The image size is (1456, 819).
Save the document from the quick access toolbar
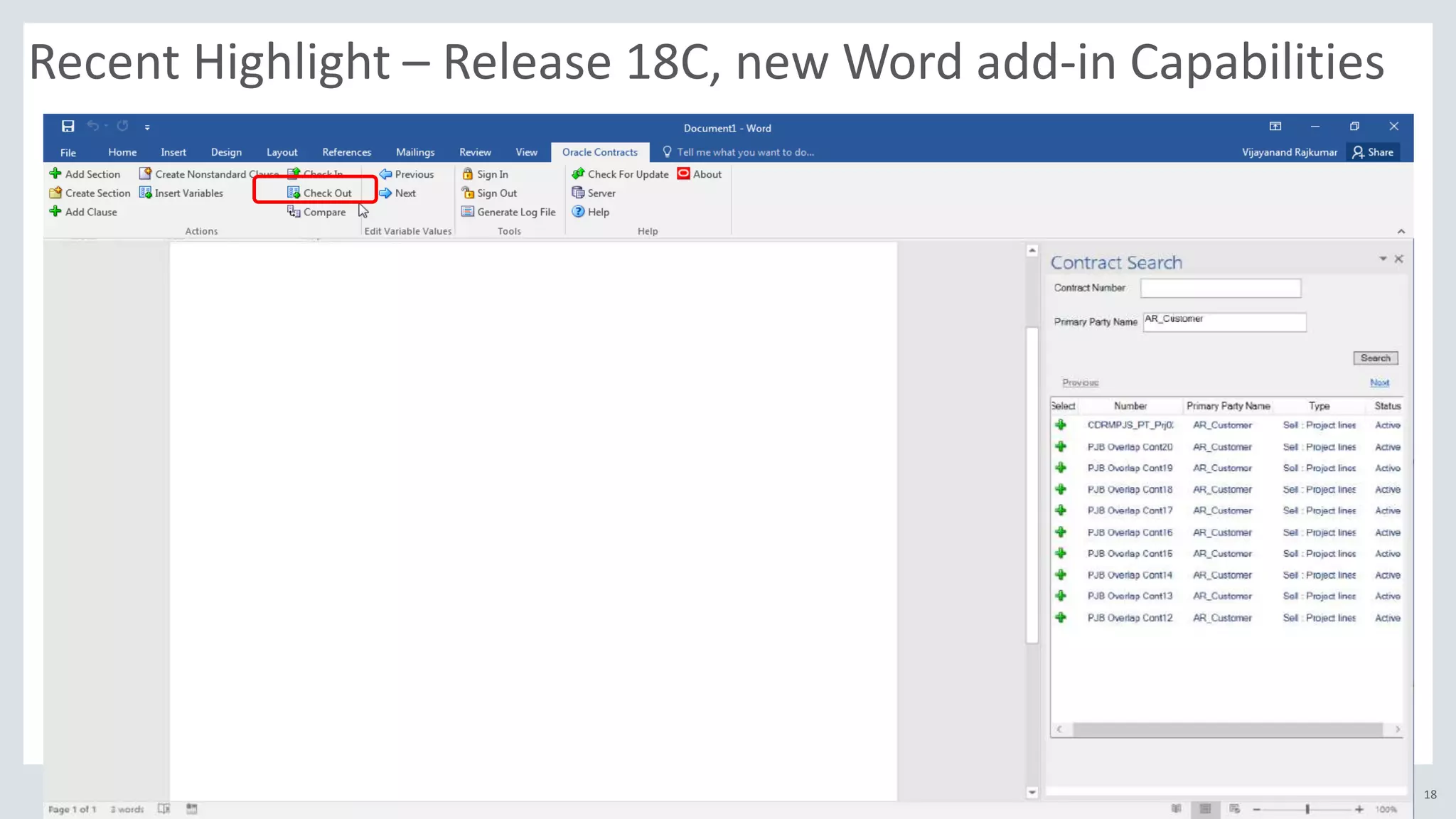click(x=68, y=127)
